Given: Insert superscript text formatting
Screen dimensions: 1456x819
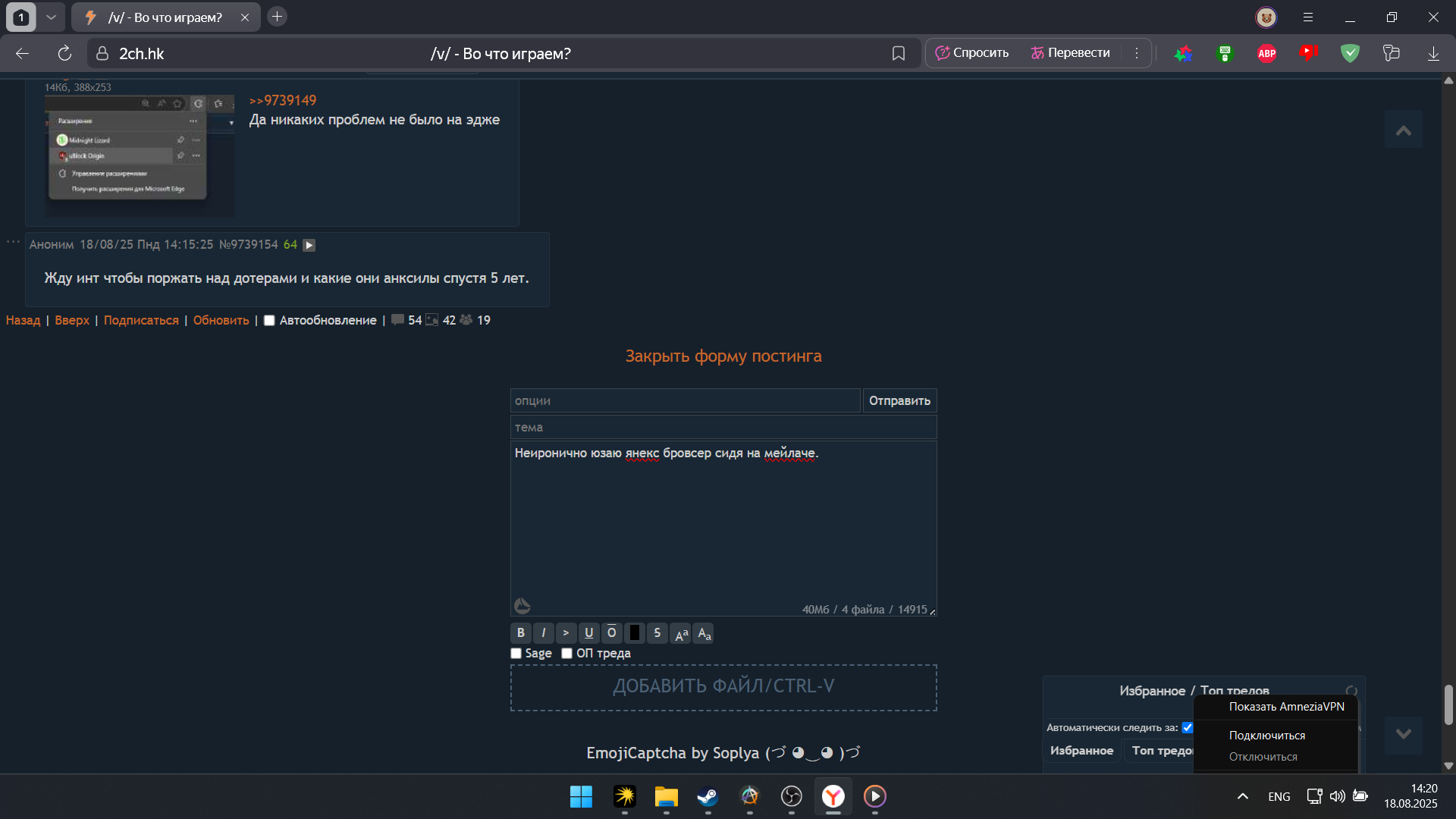Looking at the screenshot, I should click(681, 633).
